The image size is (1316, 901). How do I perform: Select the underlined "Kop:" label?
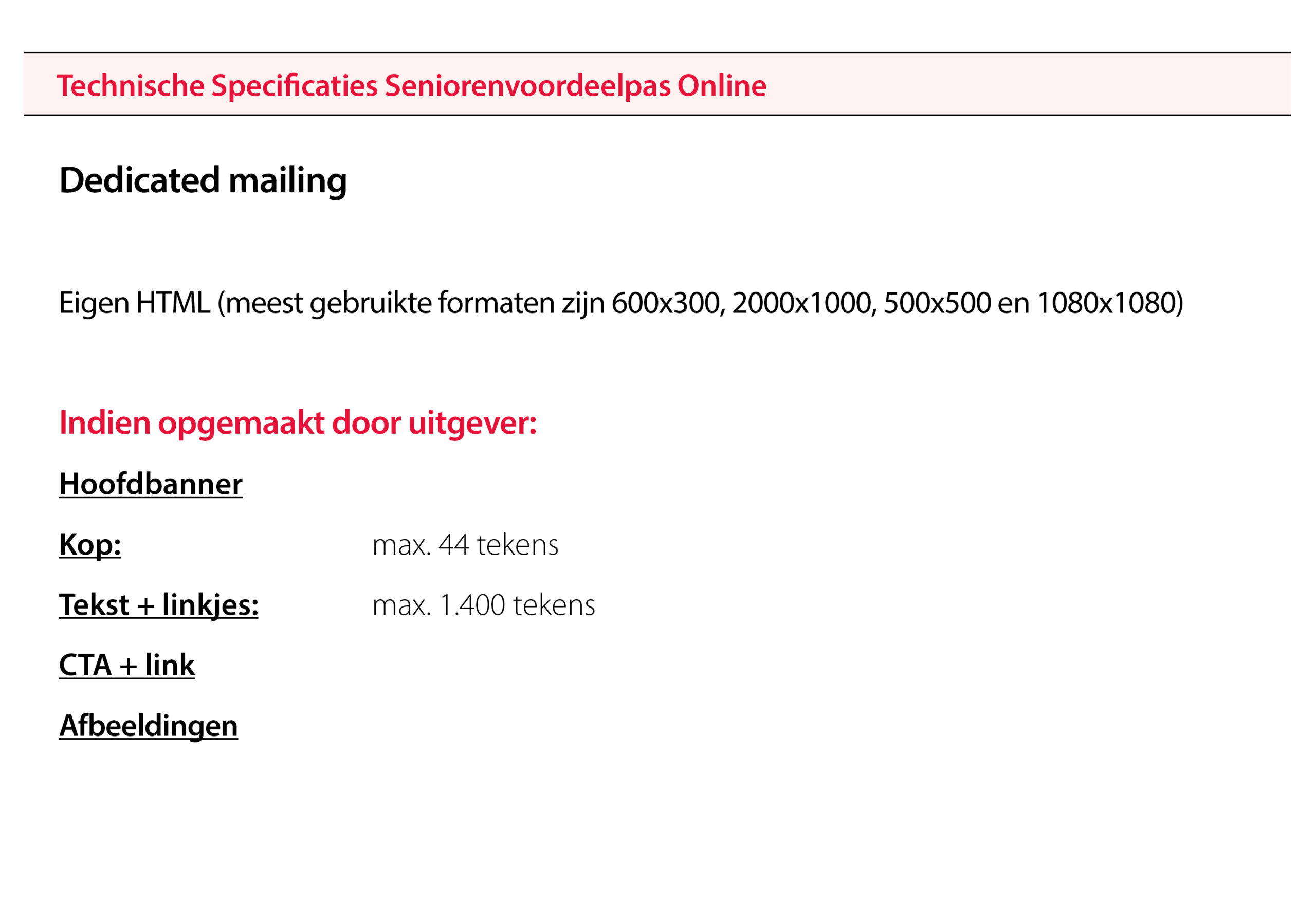pos(89,545)
